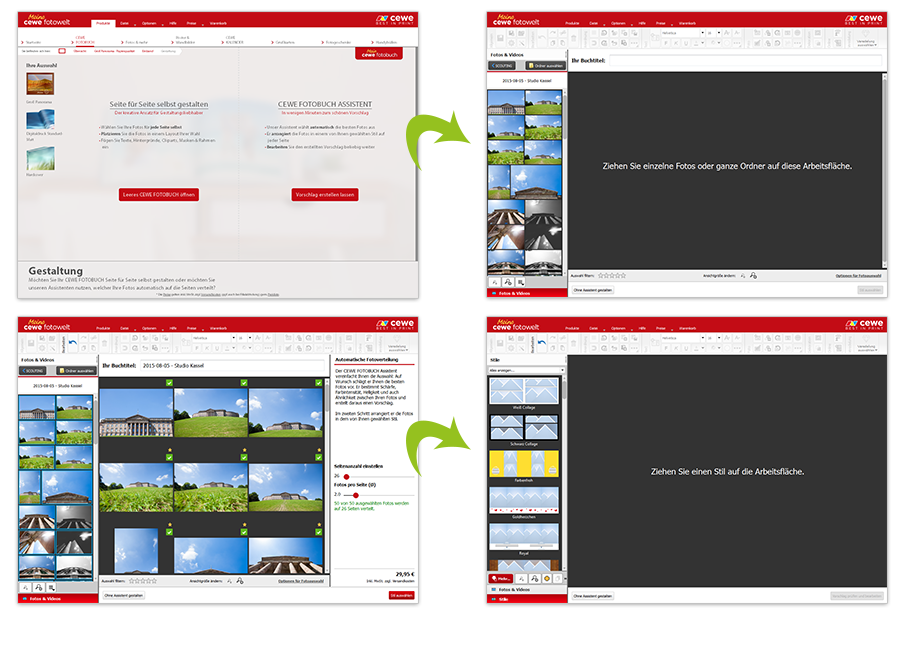Screen dimensions: 910x645
Task: Uncheck checkbox of second-row left cornfield photo
Action: pos(169,457)
